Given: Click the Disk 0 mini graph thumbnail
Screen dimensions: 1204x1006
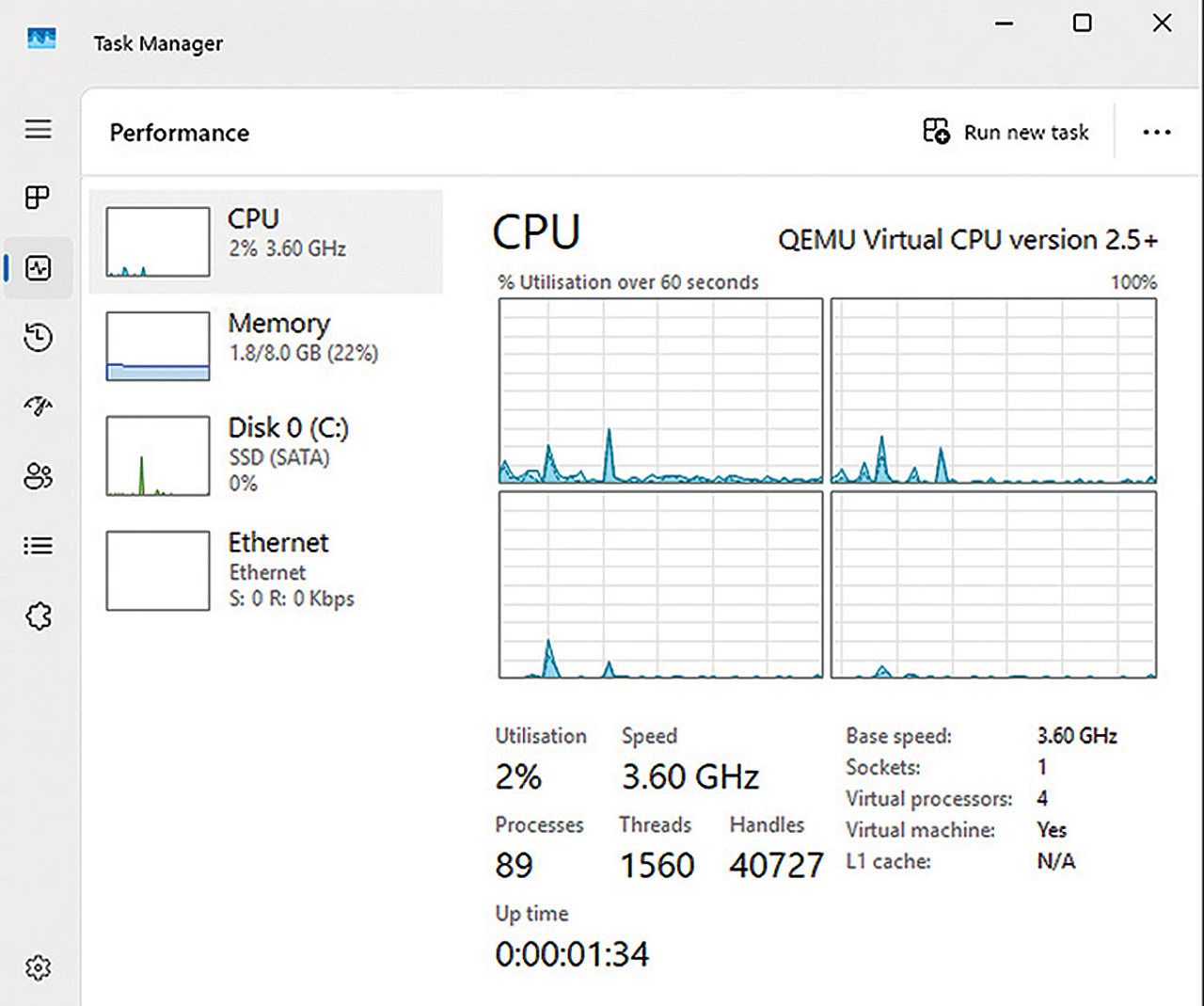Looking at the screenshot, I should tap(158, 456).
